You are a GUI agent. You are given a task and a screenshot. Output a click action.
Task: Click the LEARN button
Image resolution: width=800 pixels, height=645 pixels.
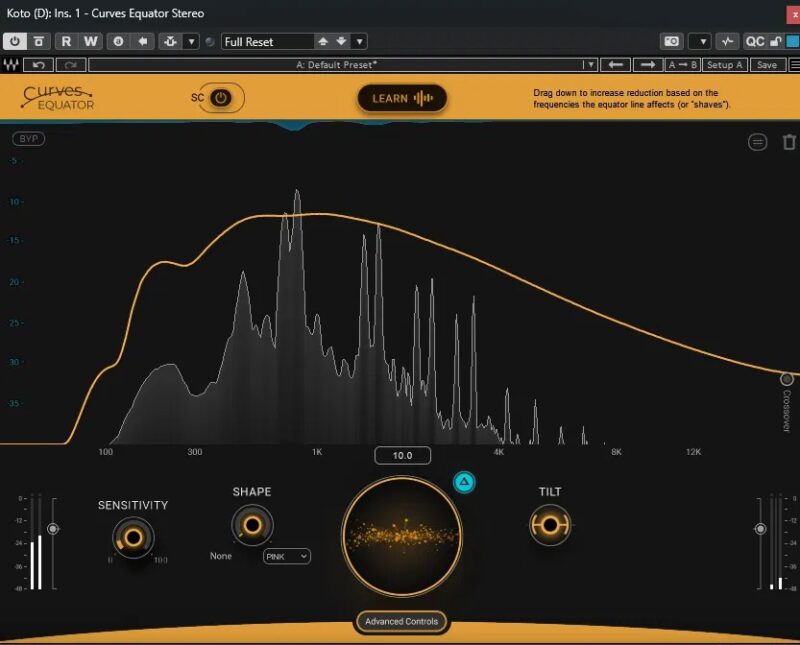coord(402,98)
